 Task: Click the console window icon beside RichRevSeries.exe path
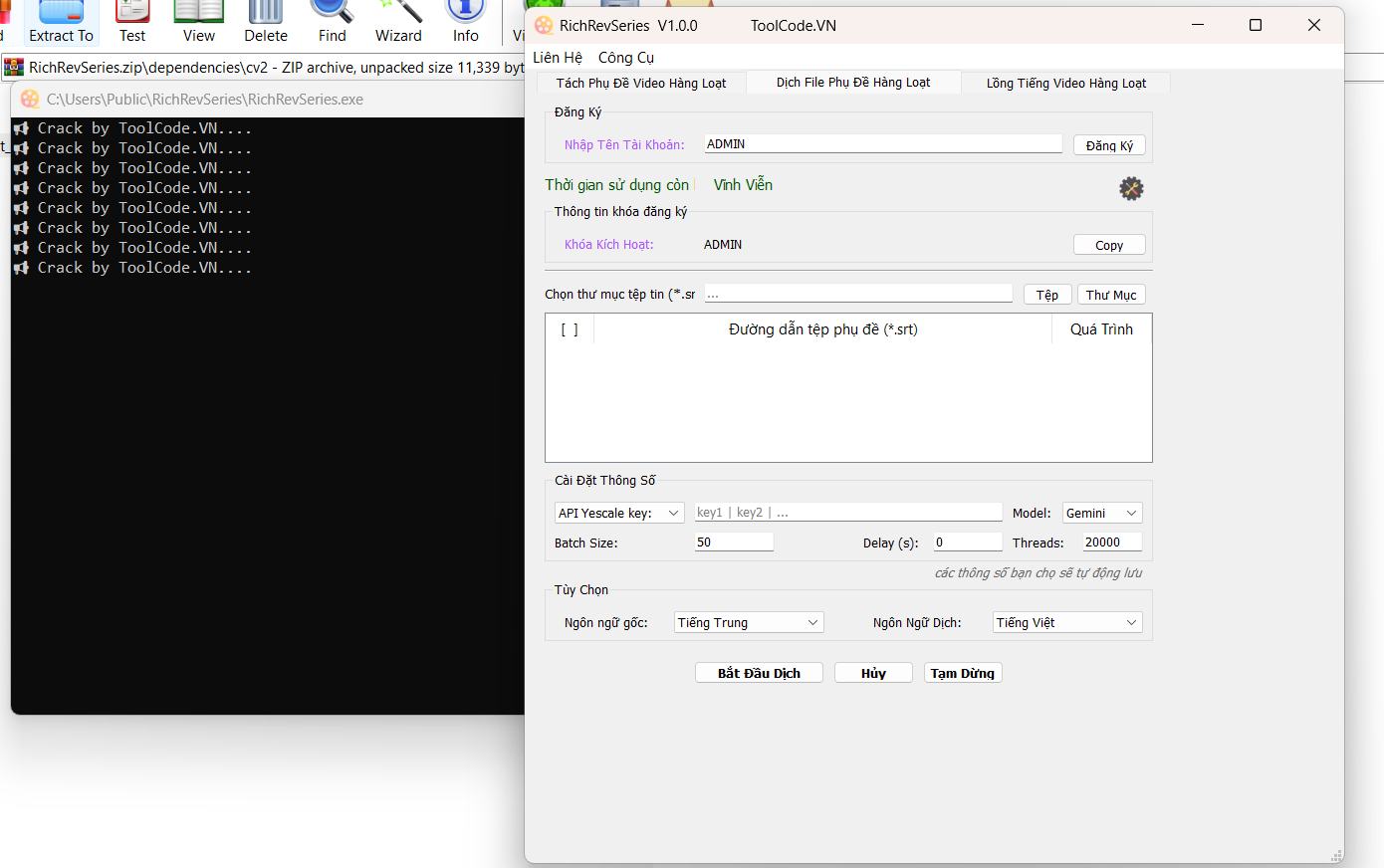pos(30,99)
